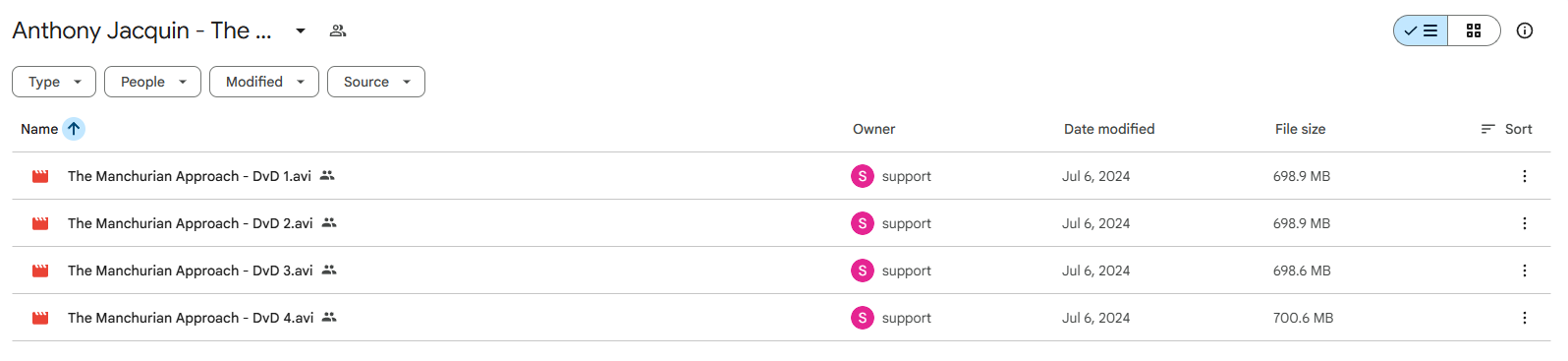Open more actions for DvD 3.avi
This screenshot has width=1568, height=361.
(x=1525, y=271)
